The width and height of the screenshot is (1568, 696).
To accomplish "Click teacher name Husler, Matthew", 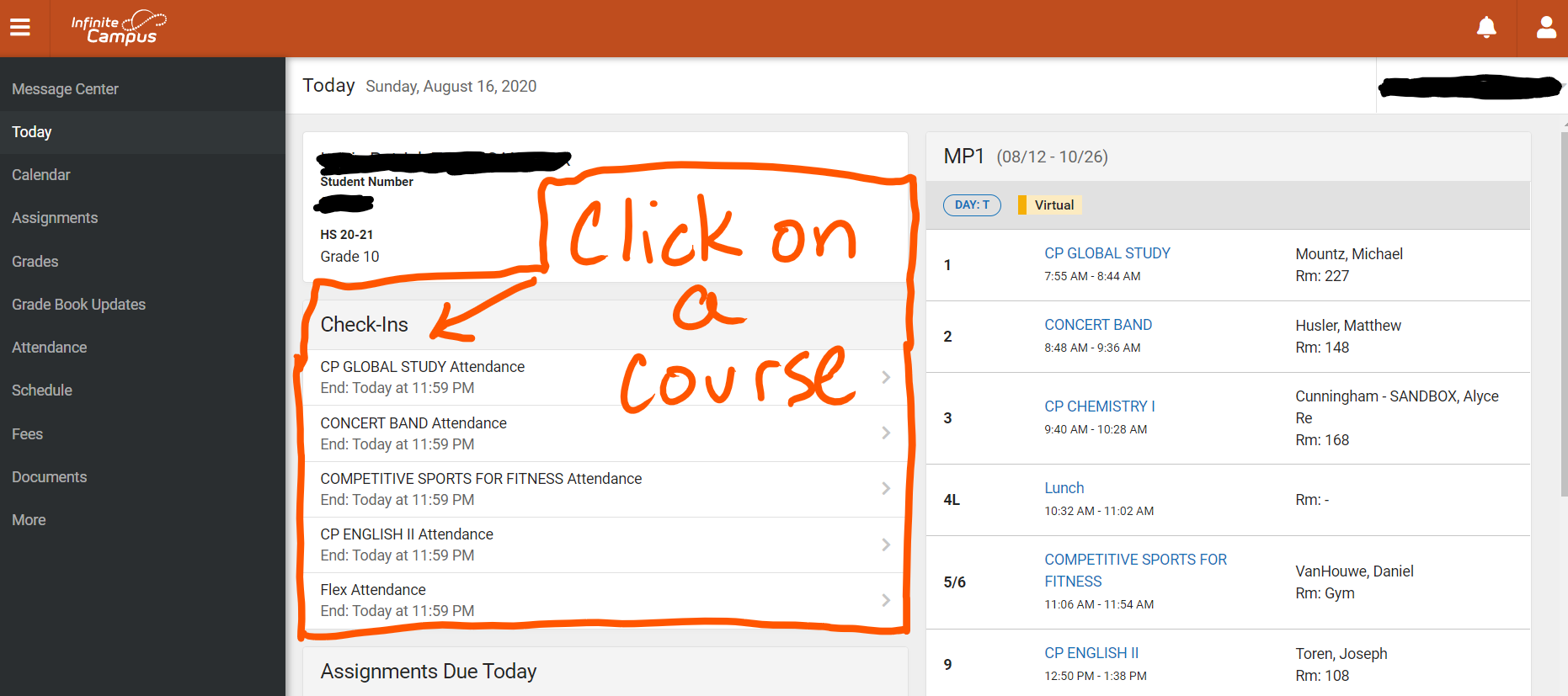I will click(1348, 326).
